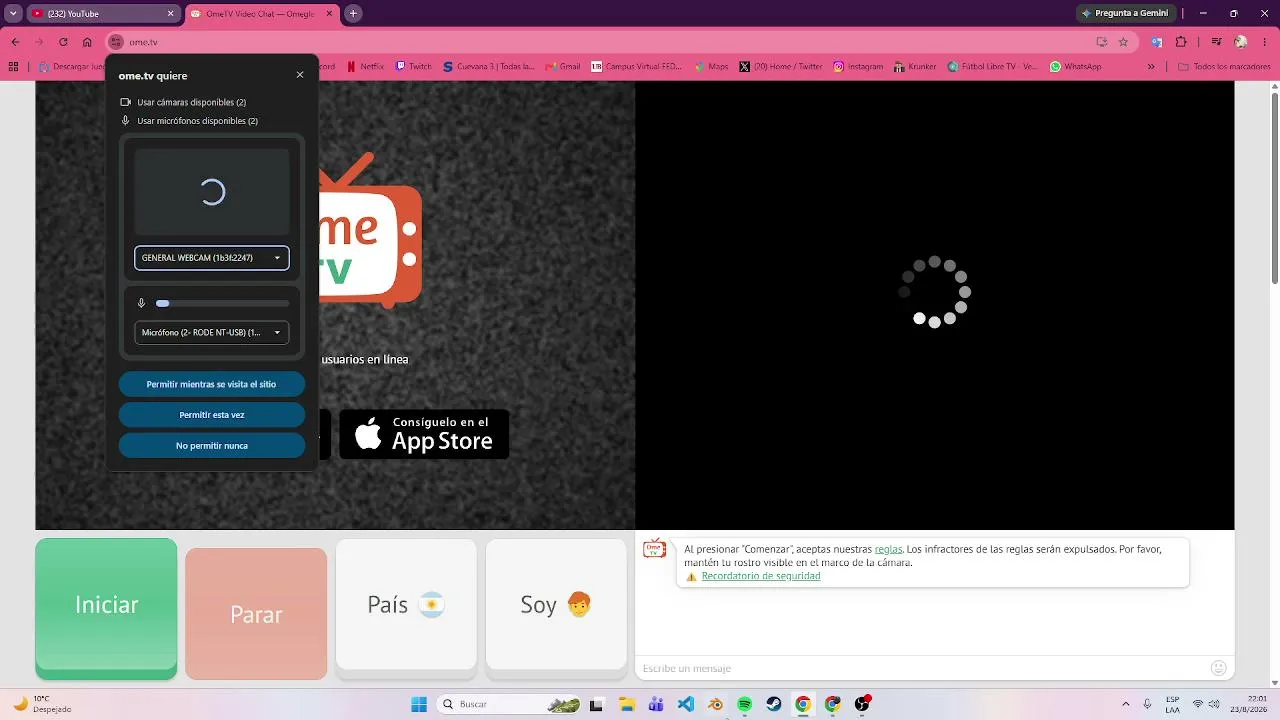Open the Gmail bookmark

coord(563,67)
